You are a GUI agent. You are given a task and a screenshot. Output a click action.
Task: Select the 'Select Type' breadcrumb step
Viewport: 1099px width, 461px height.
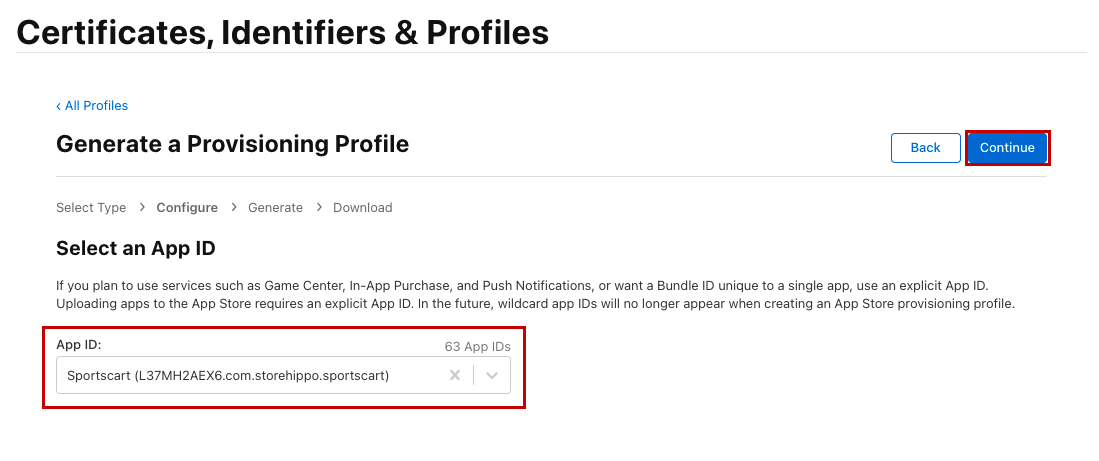91,208
